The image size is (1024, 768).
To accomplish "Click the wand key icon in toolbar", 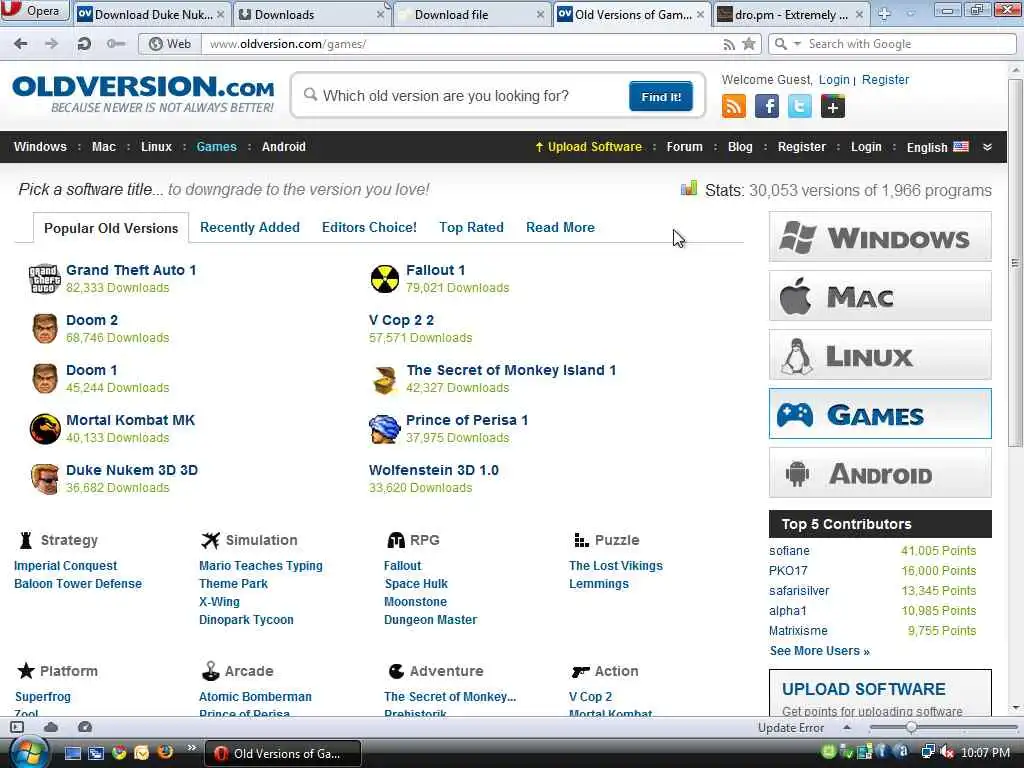I will click(116, 44).
